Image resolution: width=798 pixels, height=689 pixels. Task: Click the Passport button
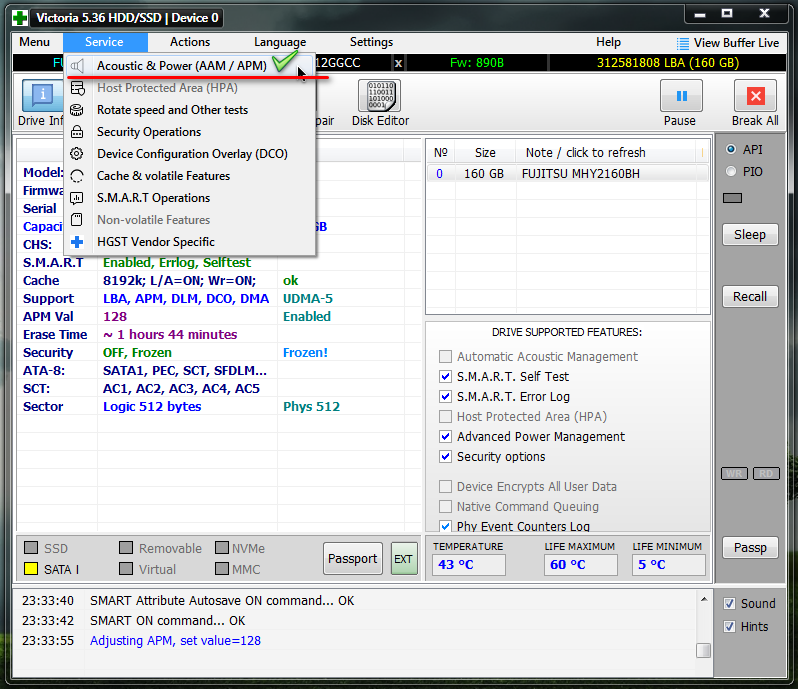click(x=353, y=559)
